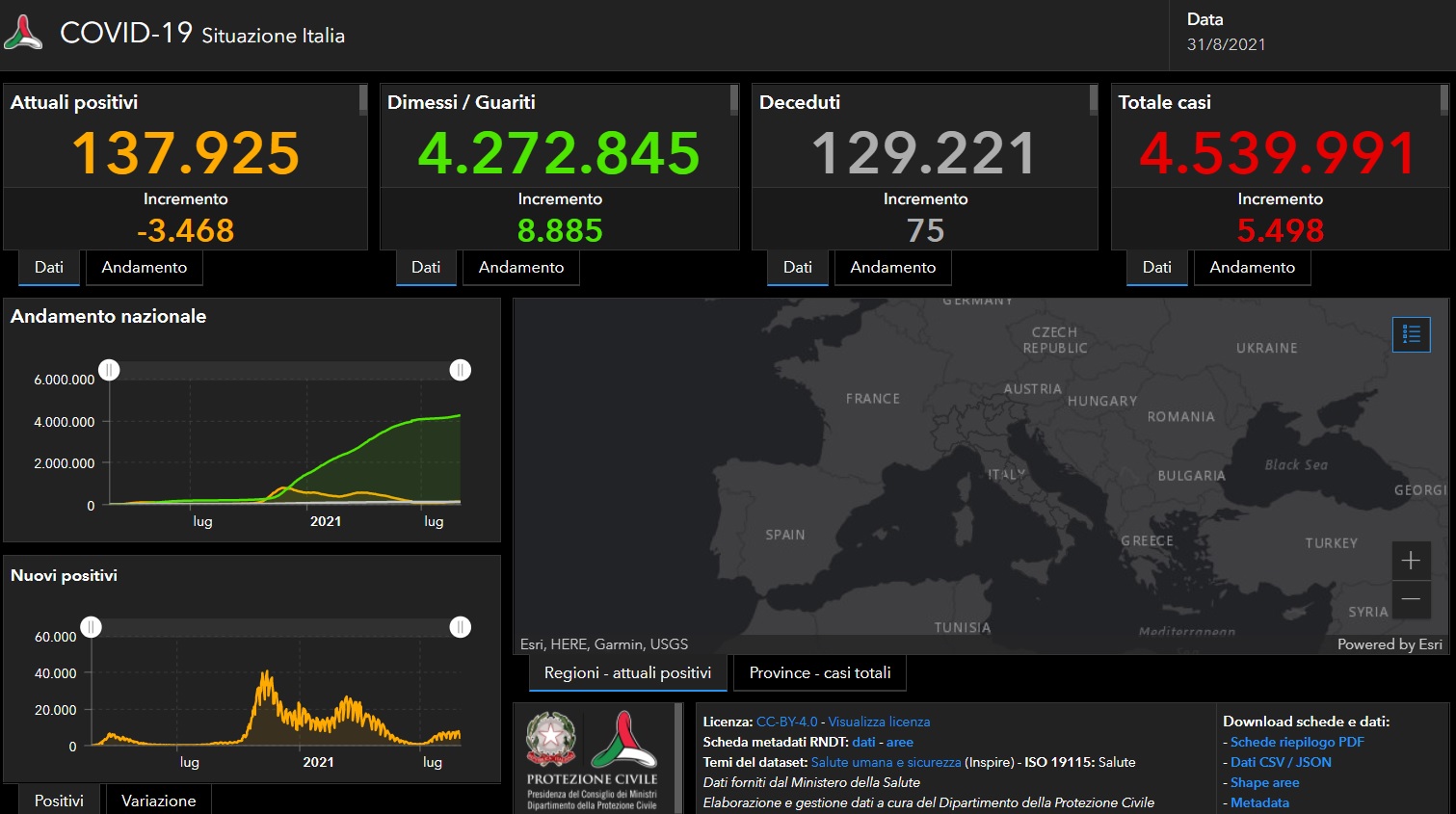Click right handle of Nuovi positivi range slider
The height and width of the screenshot is (814, 1456).
point(461,627)
